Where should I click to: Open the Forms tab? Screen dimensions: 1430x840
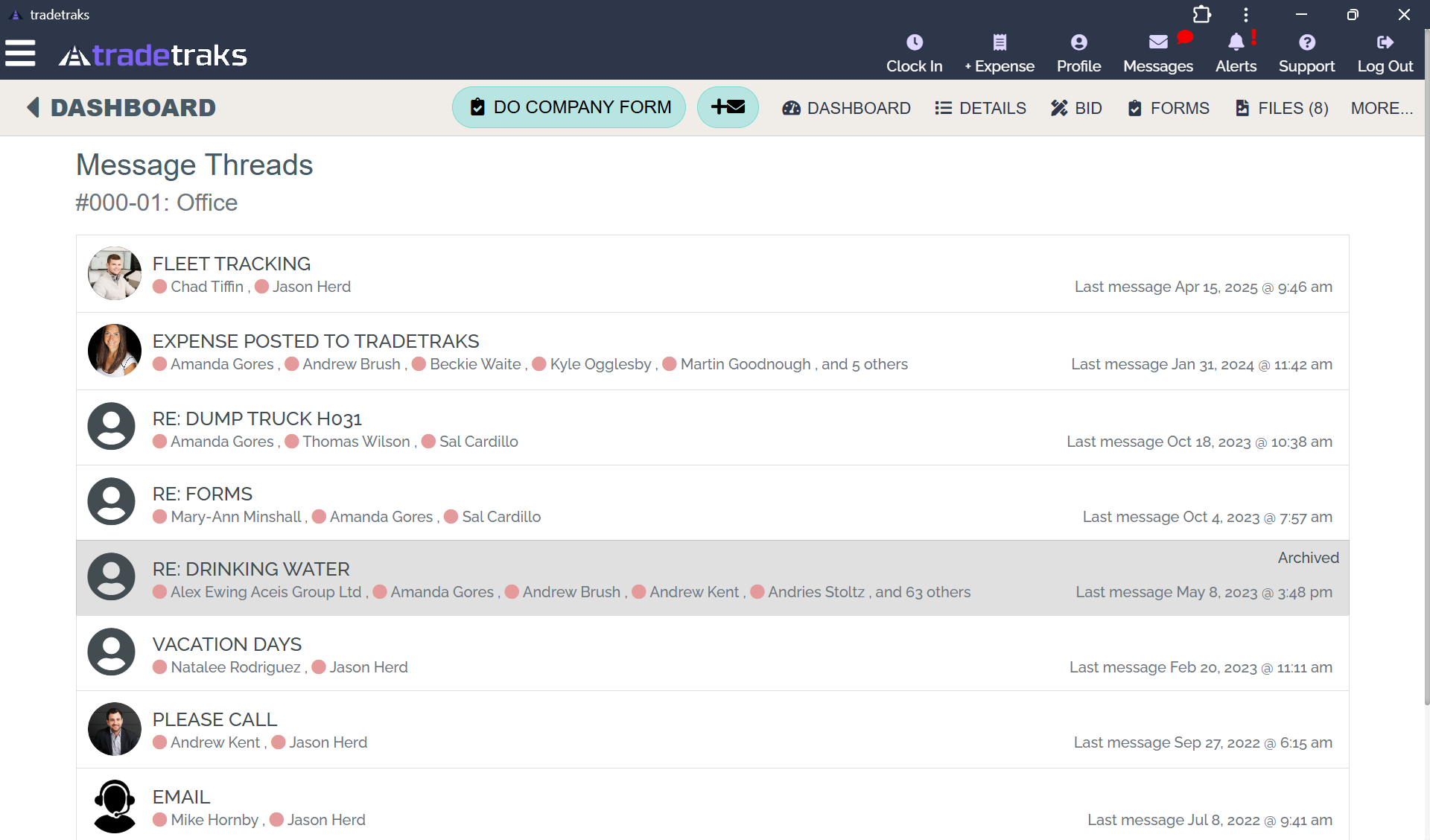1168,108
